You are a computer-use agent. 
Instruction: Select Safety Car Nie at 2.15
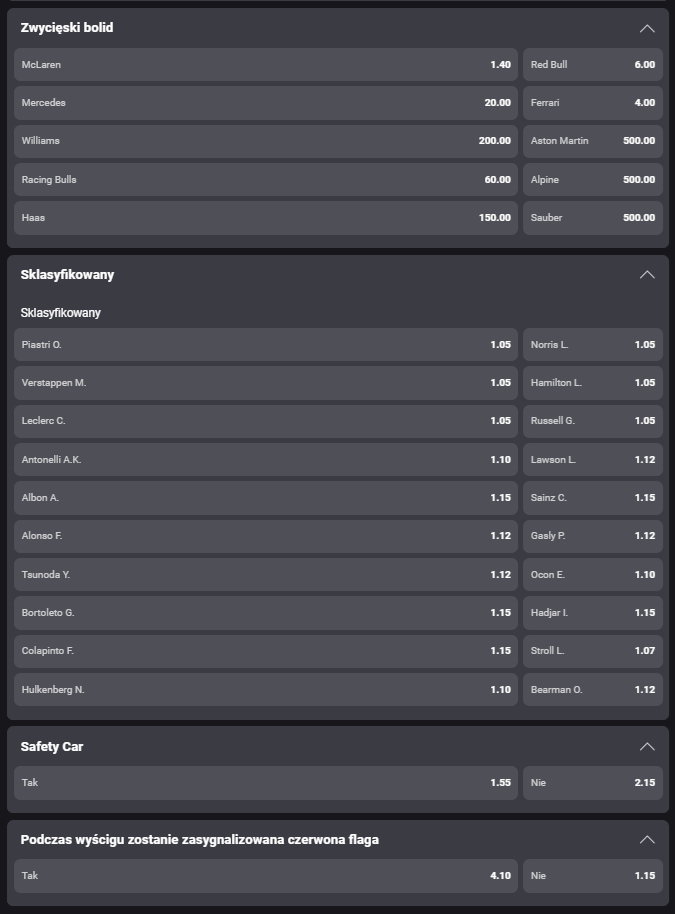592,783
